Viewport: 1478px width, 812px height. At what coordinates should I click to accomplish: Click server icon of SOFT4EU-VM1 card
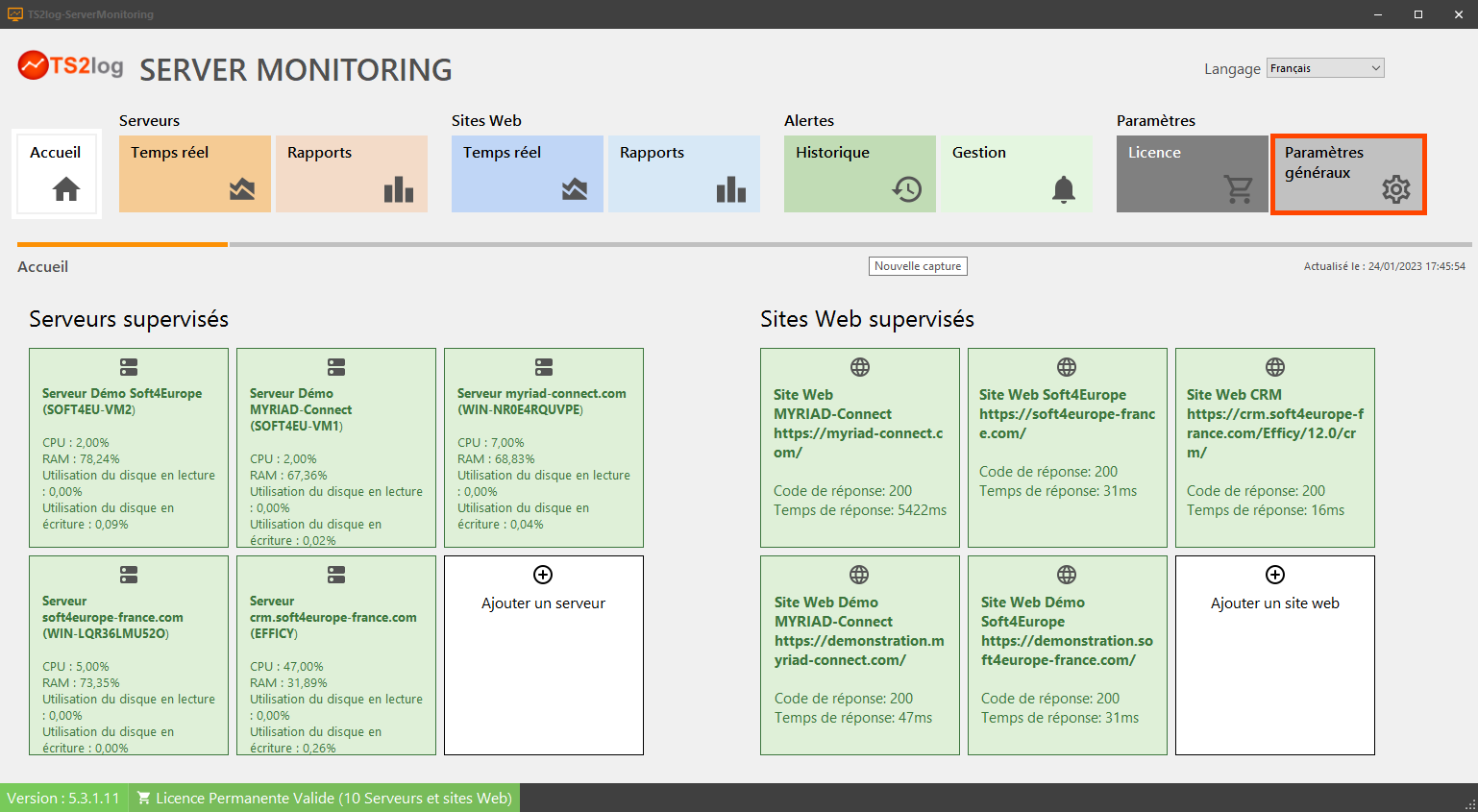[x=336, y=367]
